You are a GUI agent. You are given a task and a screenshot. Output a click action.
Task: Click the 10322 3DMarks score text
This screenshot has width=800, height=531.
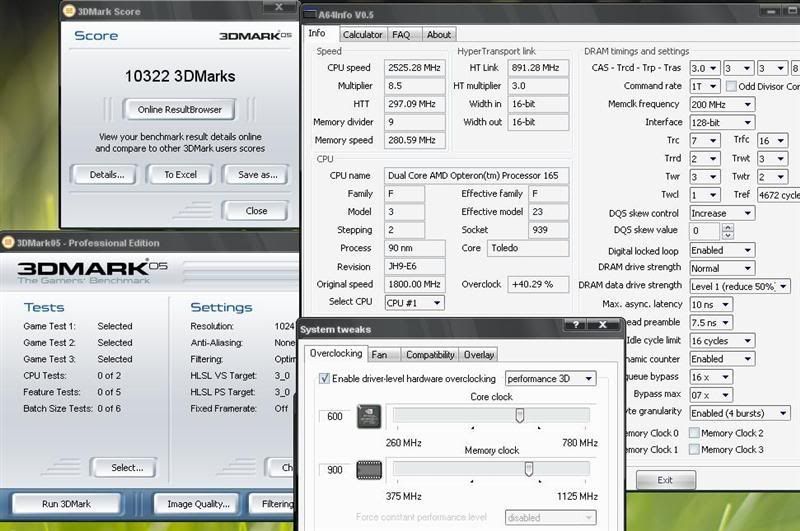(180, 76)
